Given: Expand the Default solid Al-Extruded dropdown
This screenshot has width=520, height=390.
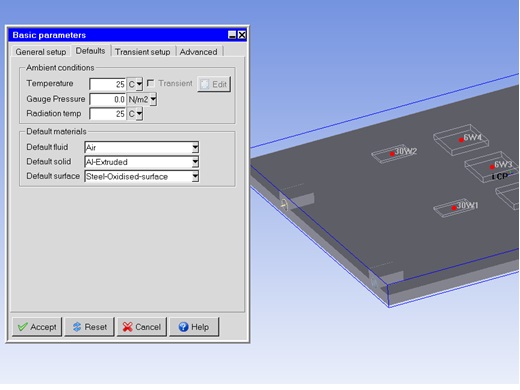Looking at the screenshot, I should [195, 162].
